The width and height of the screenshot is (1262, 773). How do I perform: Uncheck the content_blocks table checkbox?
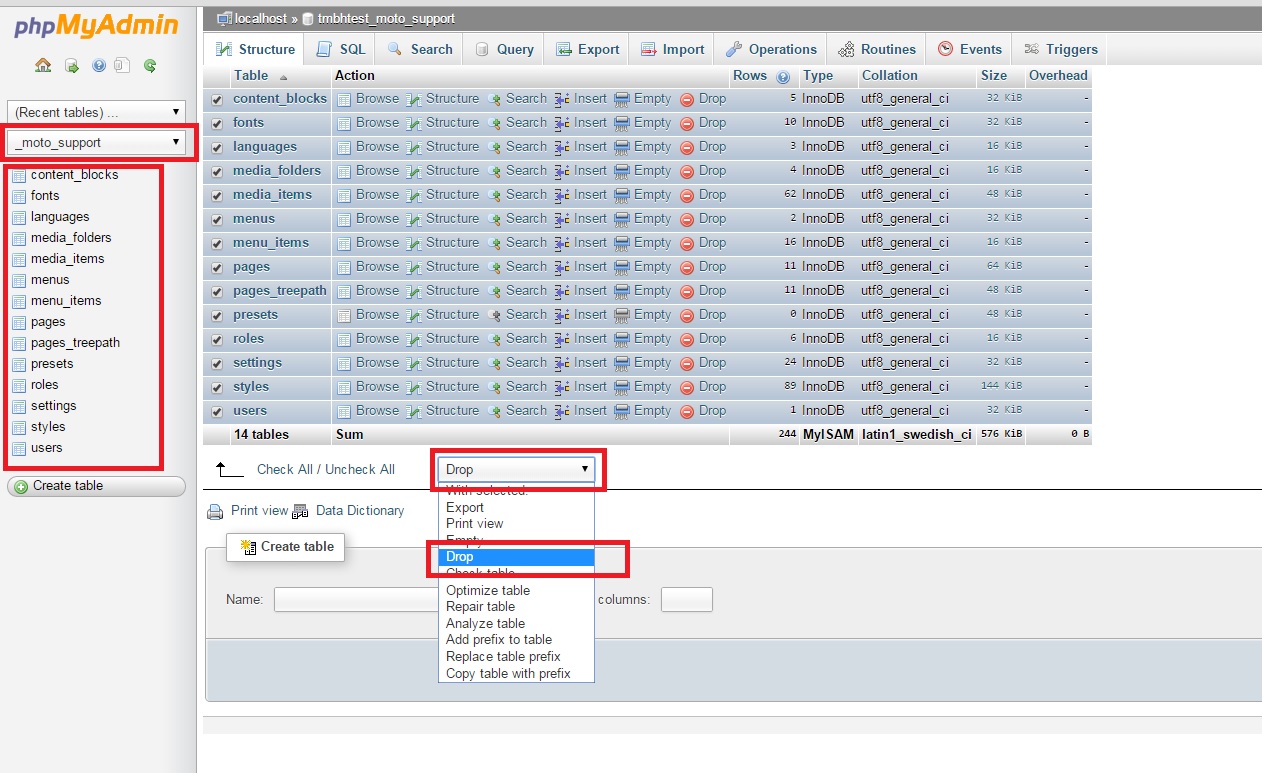(x=217, y=99)
